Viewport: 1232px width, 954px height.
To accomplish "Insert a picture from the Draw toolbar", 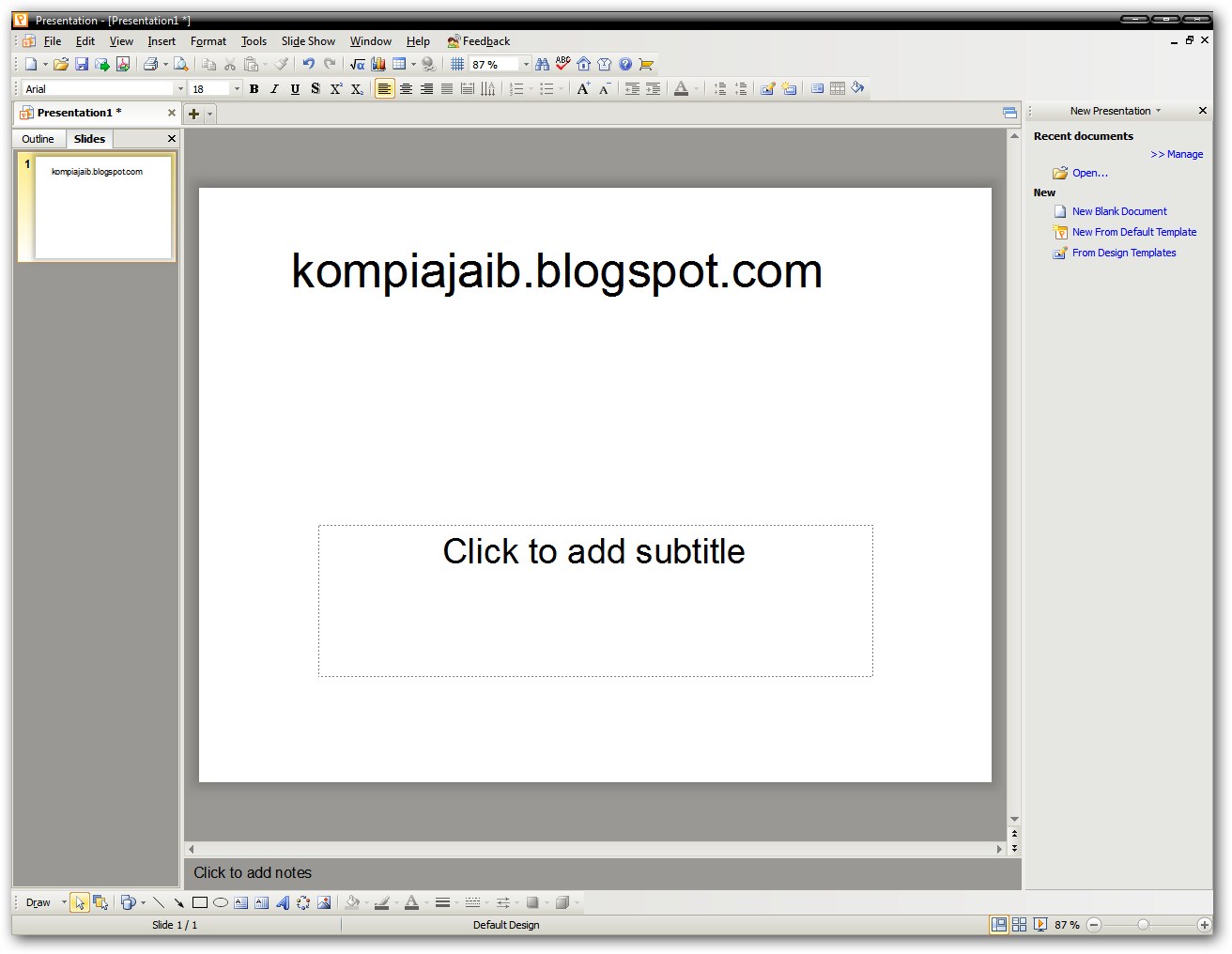I will (324, 902).
